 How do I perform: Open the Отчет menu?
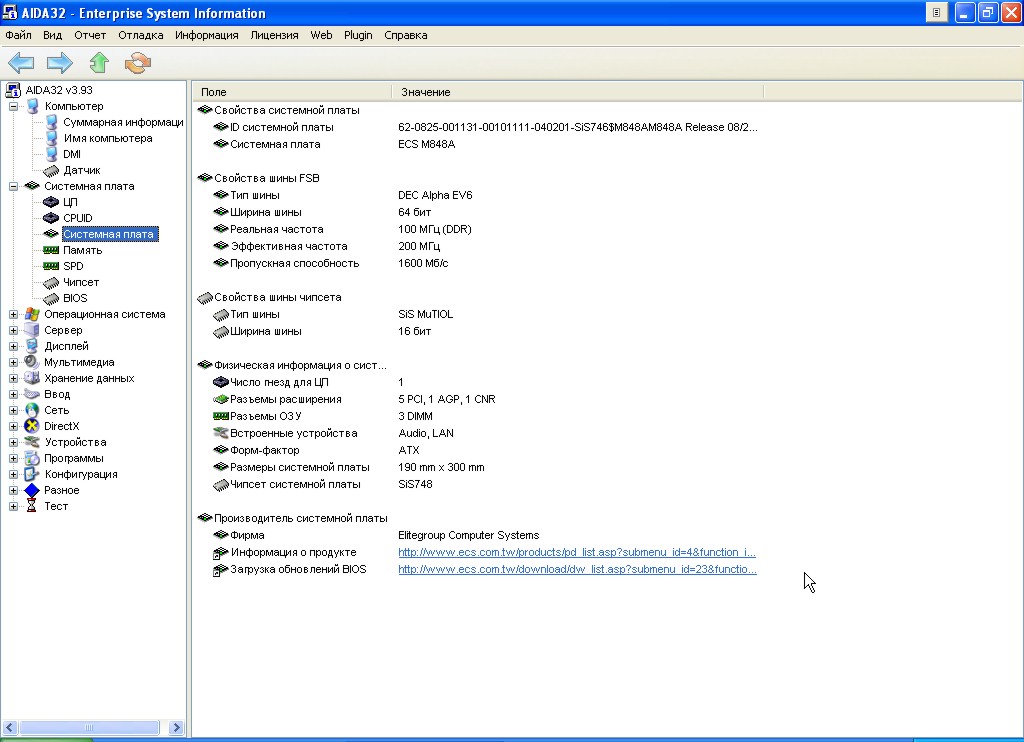point(90,35)
